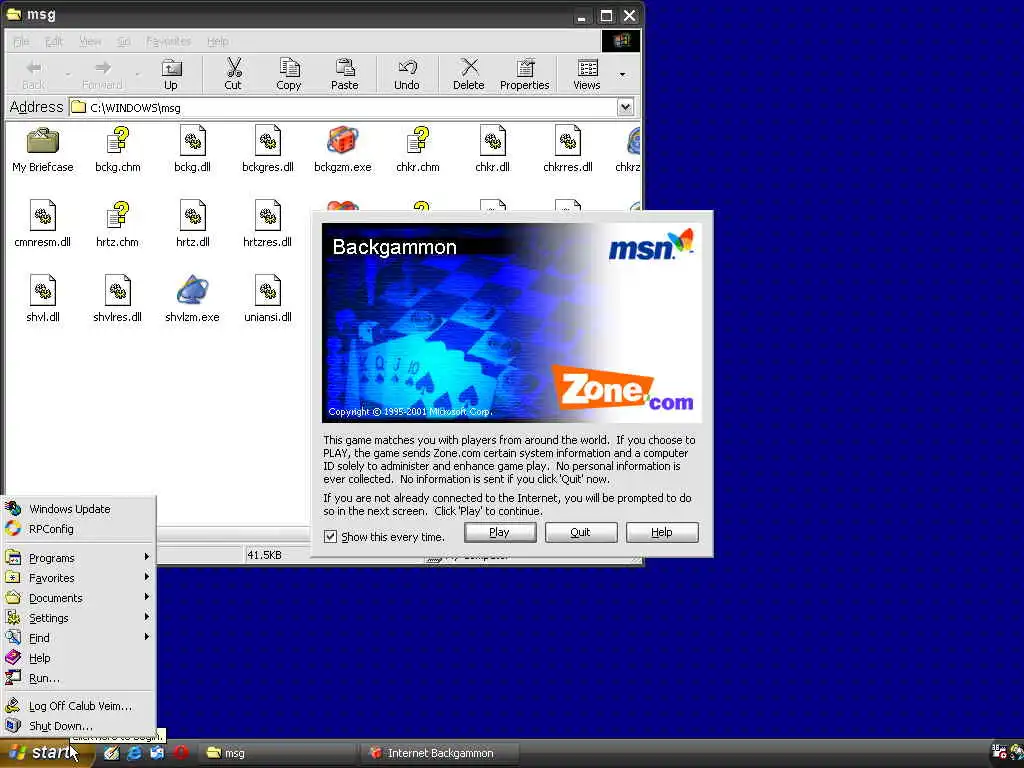Click the Help menu in msg window
1024x768 pixels.
(217, 41)
